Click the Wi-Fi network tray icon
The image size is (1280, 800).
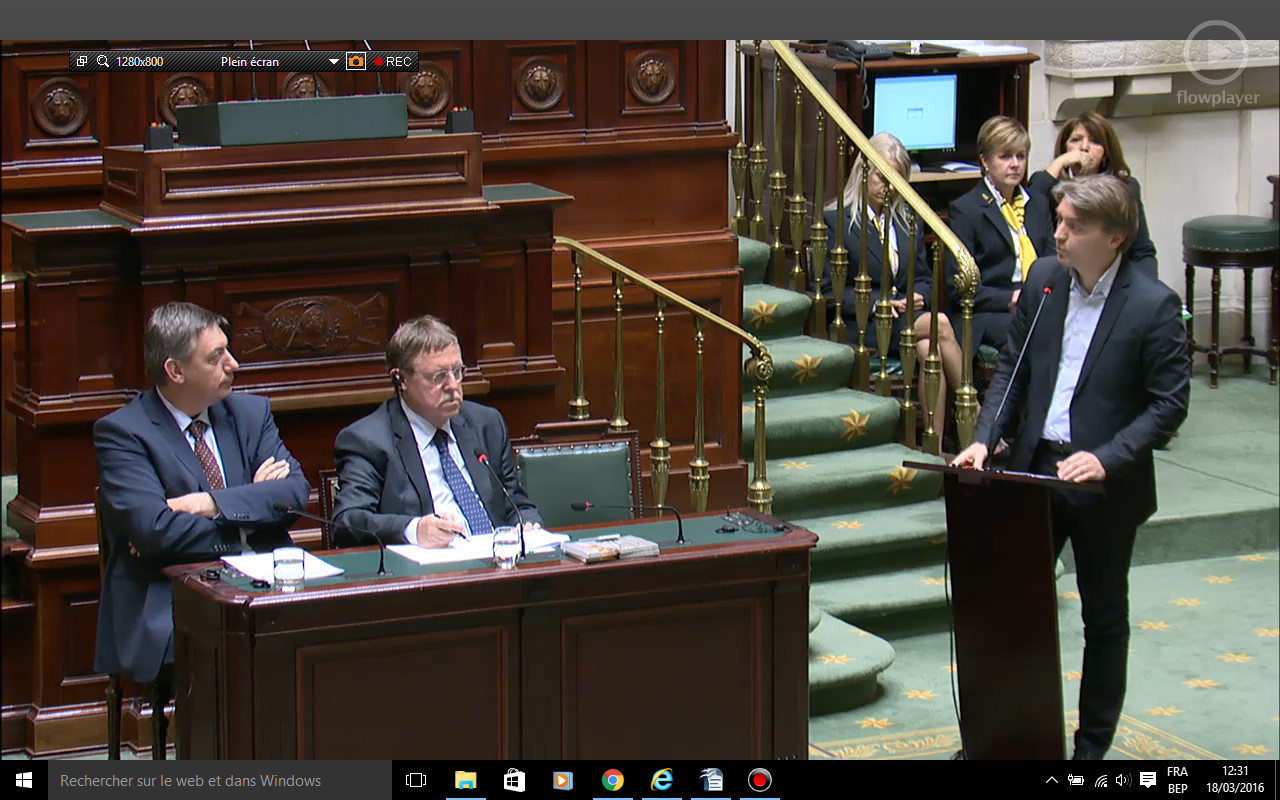1100,780
